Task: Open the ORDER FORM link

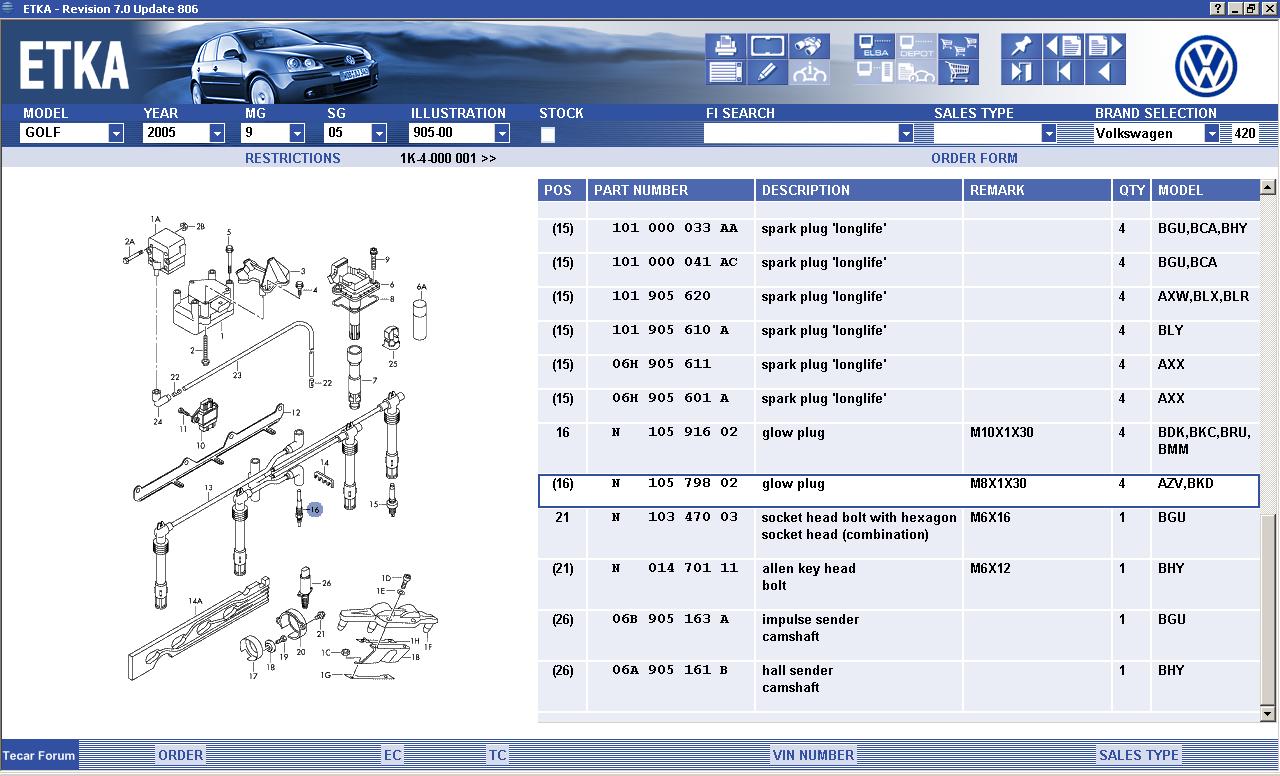Action: (974, 158)
